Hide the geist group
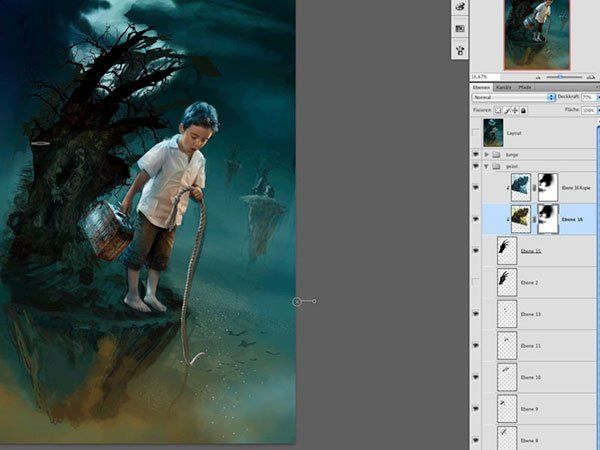Viewport: 600px width, 450px height. [476, 166]
